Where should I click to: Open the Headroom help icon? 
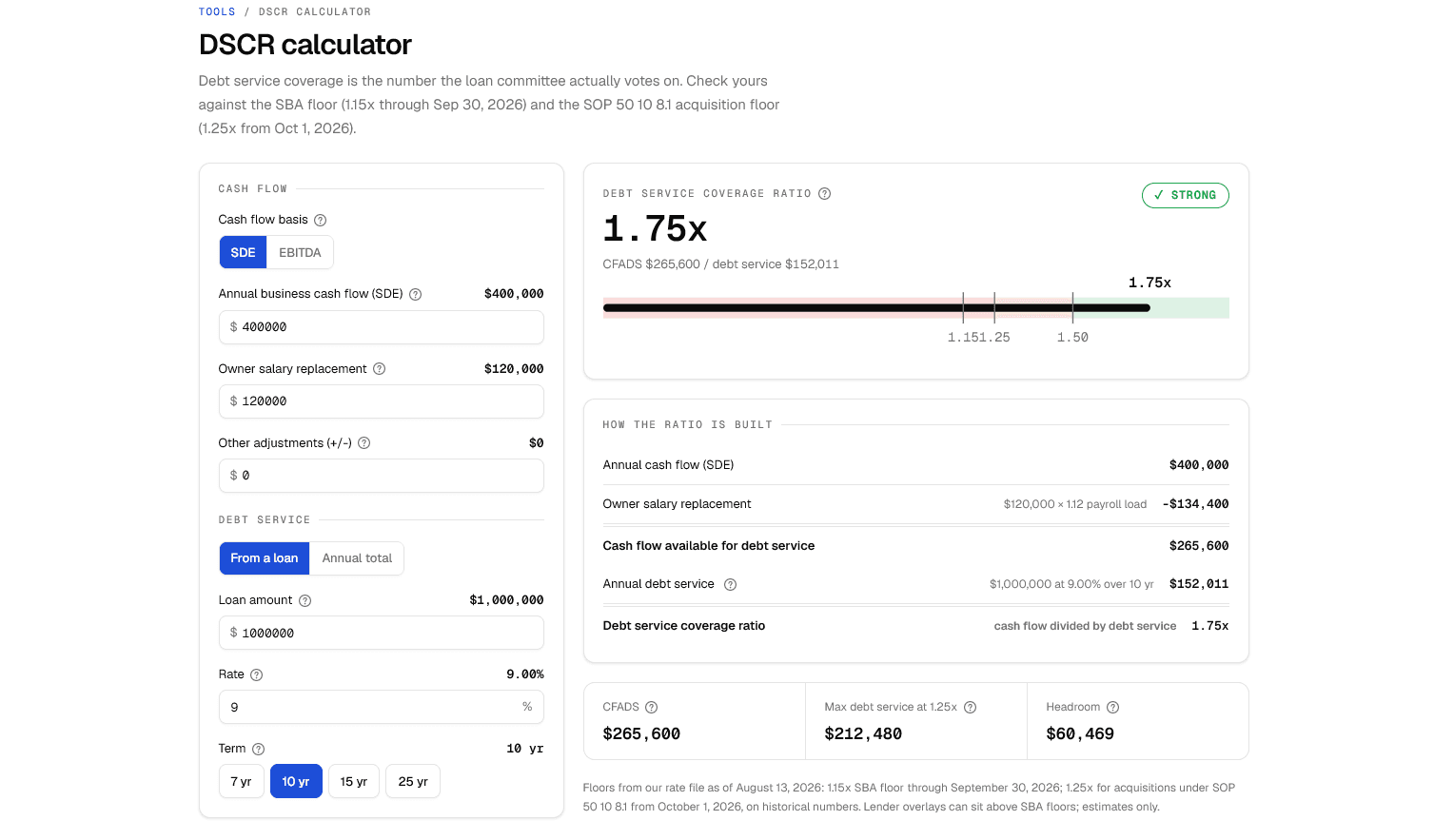(1113, 707)
